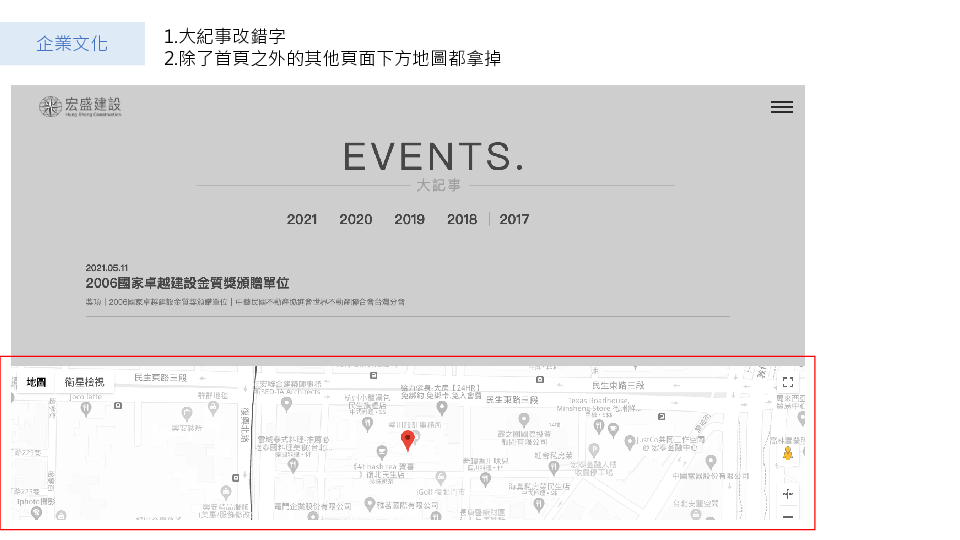Select the 2017 year tab
The width and height of the screenshot is (960, 540).
coord(514,219)
